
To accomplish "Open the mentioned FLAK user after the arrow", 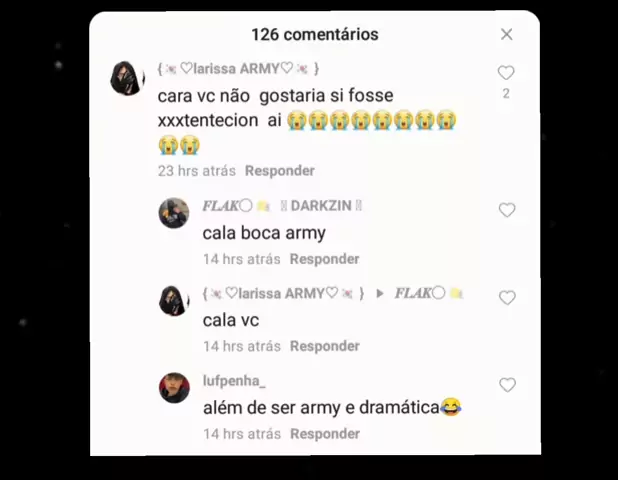I will pos(428,294).
